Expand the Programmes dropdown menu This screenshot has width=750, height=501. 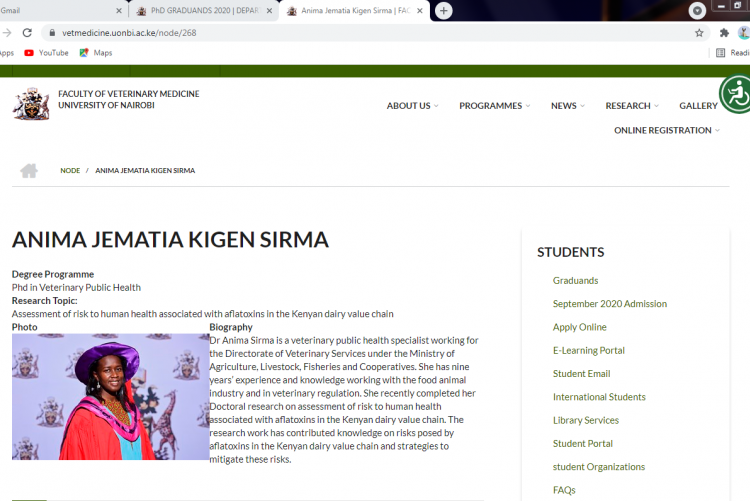pos(494,106)
